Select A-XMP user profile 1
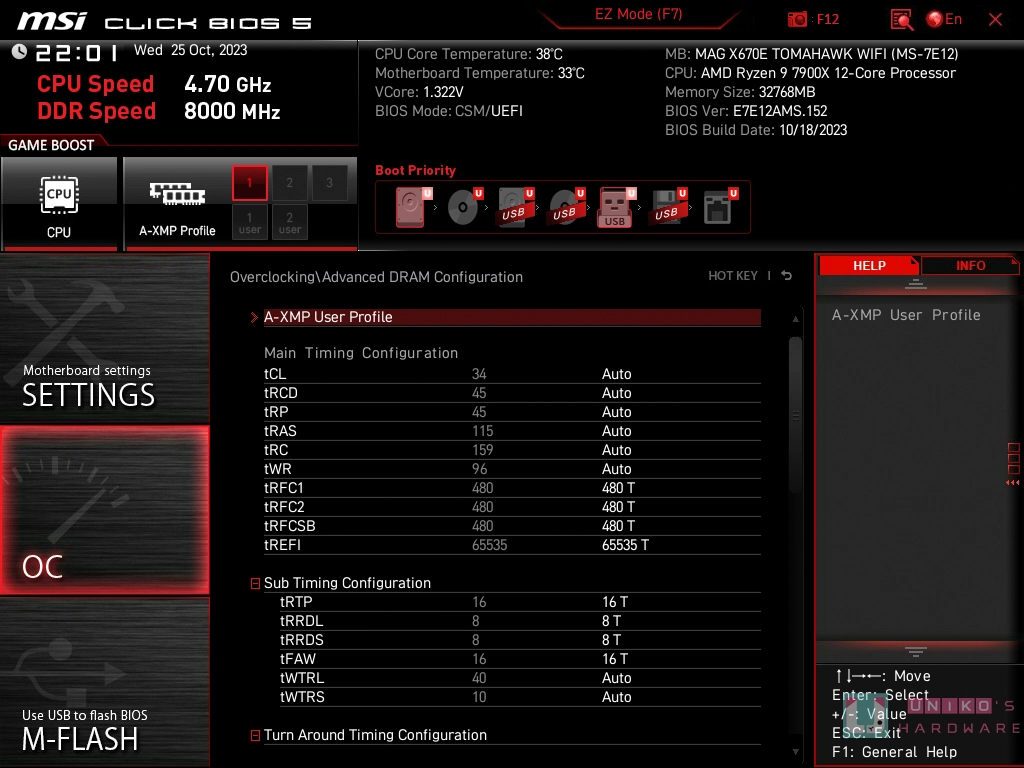 [x=250, y=222]
